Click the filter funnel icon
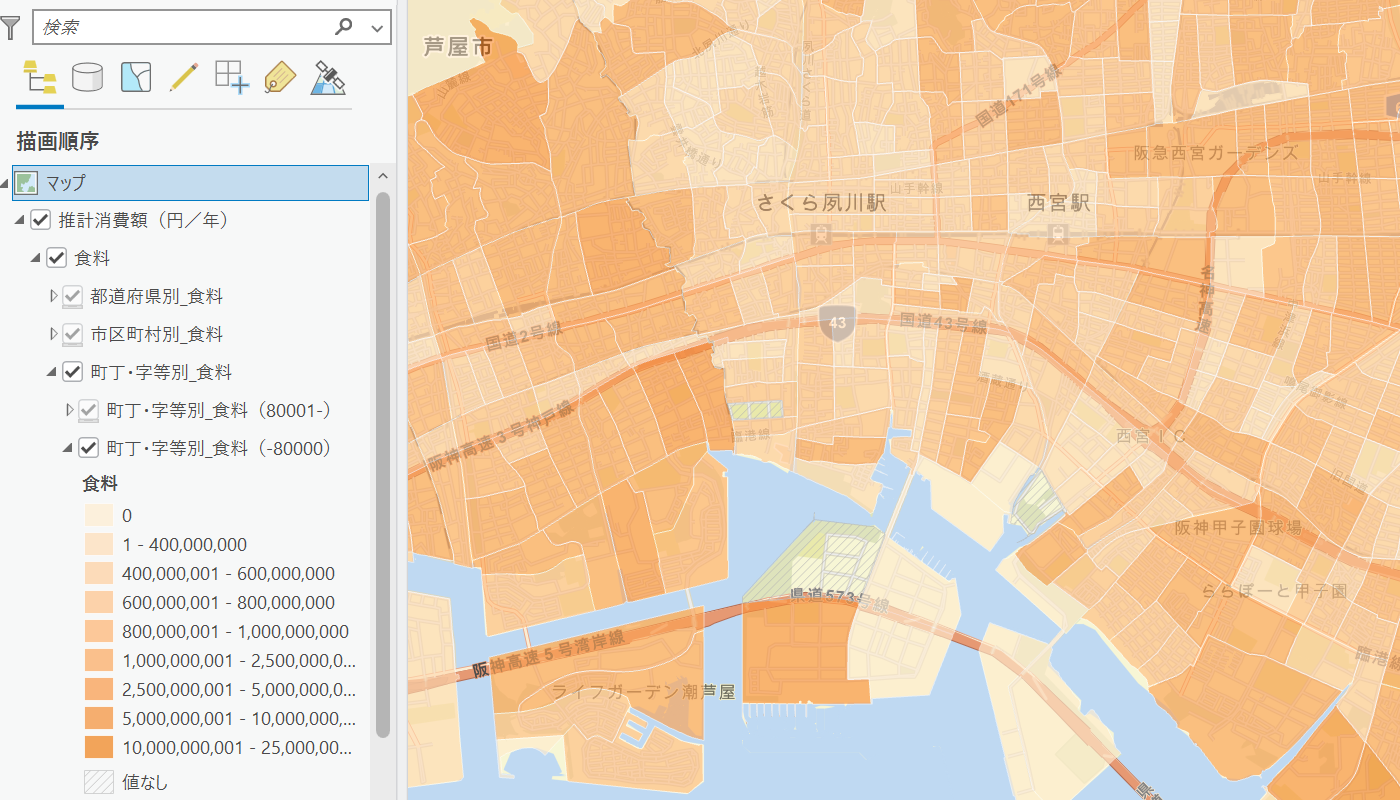Screen dimensions: 1400x800 coord(11,28)
